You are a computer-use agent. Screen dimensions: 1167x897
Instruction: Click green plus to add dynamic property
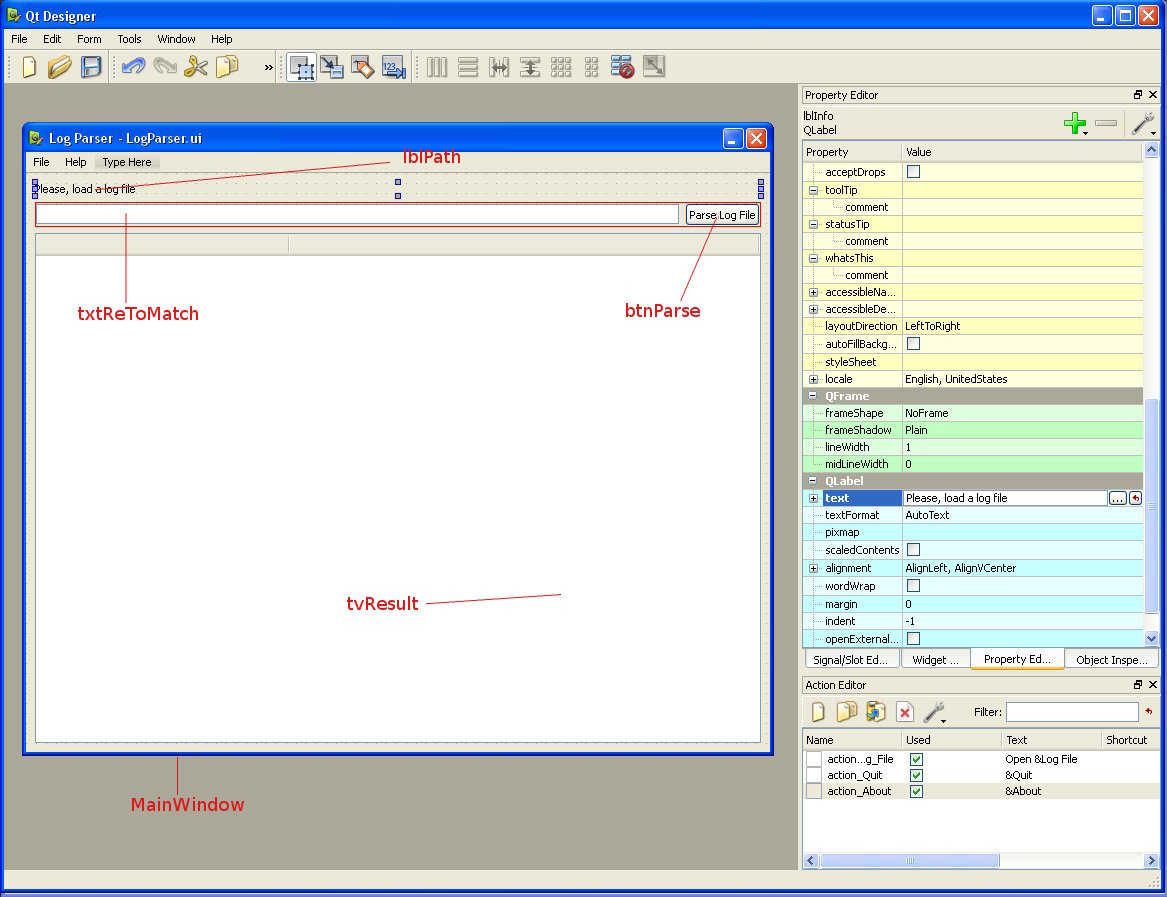pyautogui.click(x=1075, y=123)
